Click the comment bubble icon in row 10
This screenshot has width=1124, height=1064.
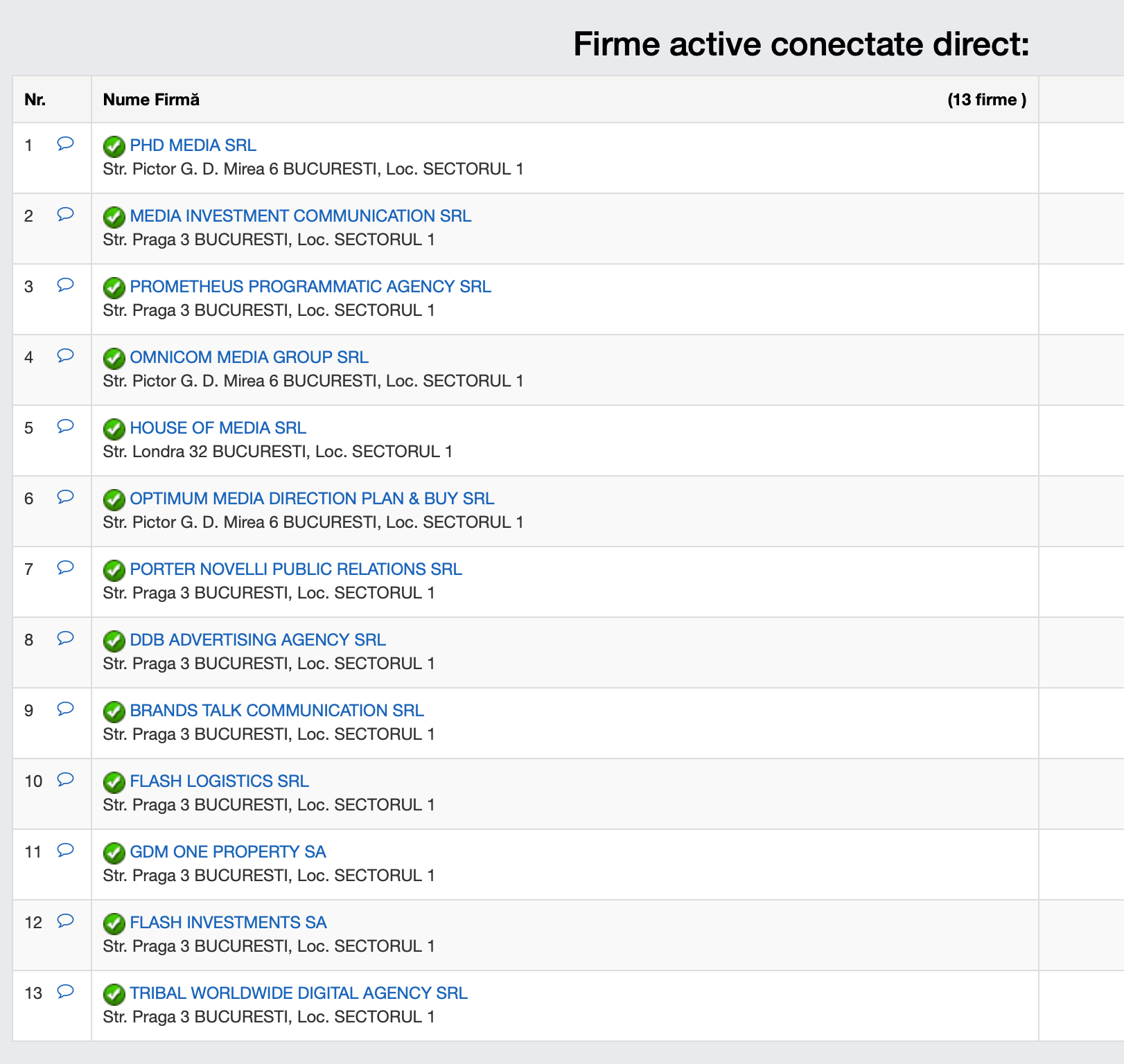point(65,779)
